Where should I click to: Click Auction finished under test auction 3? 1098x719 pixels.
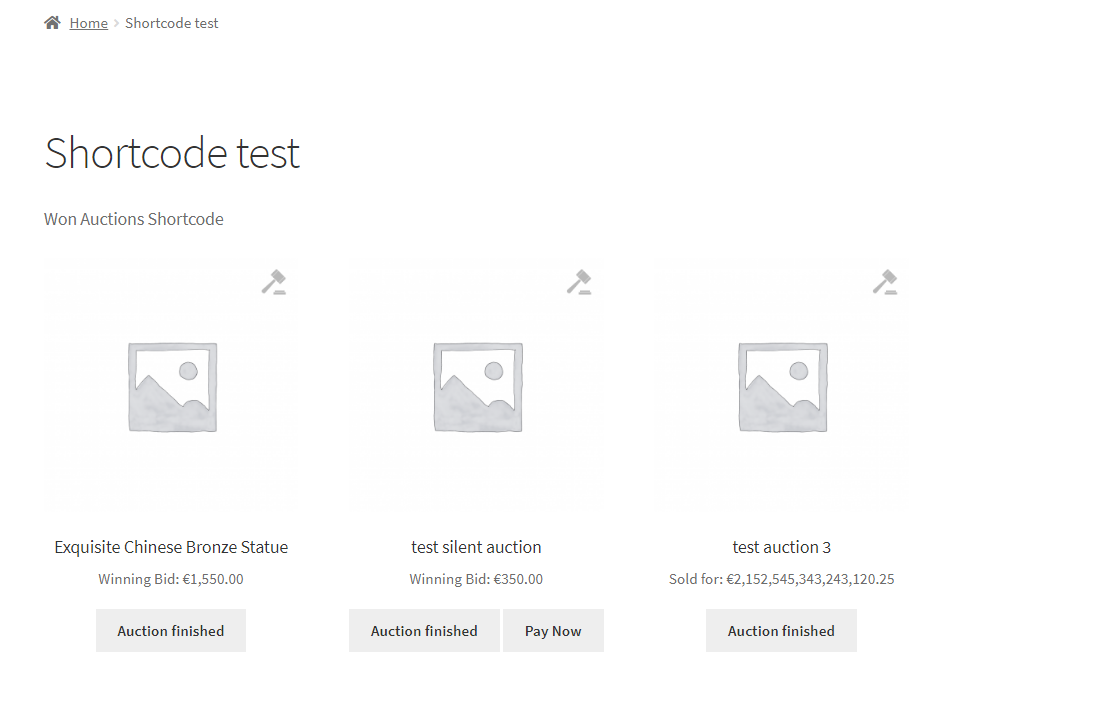pos(781,631)
